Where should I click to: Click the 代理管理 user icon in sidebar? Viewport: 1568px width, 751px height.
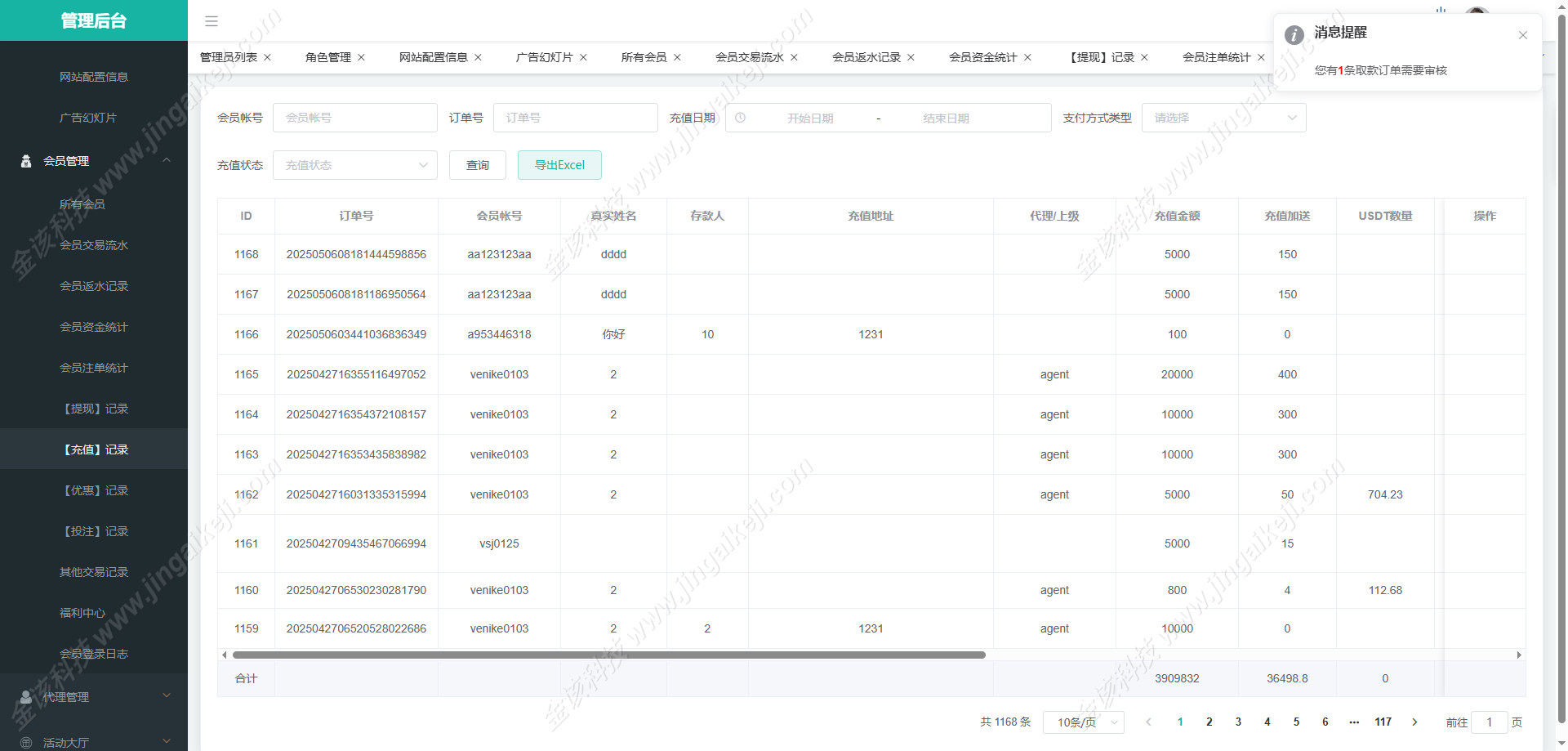(x=26, y=697)
